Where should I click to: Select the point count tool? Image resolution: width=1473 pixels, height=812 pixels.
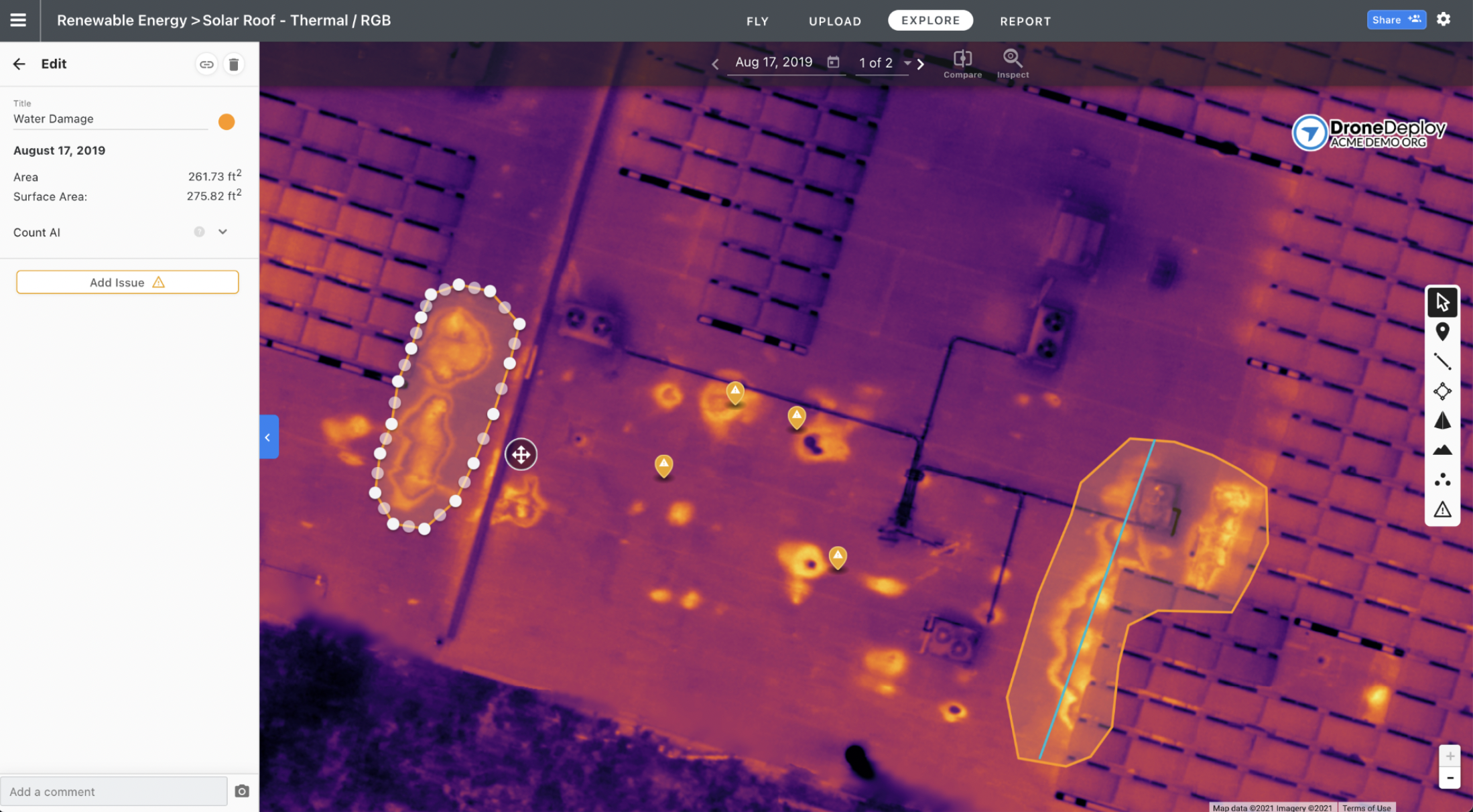point(1442,480)
